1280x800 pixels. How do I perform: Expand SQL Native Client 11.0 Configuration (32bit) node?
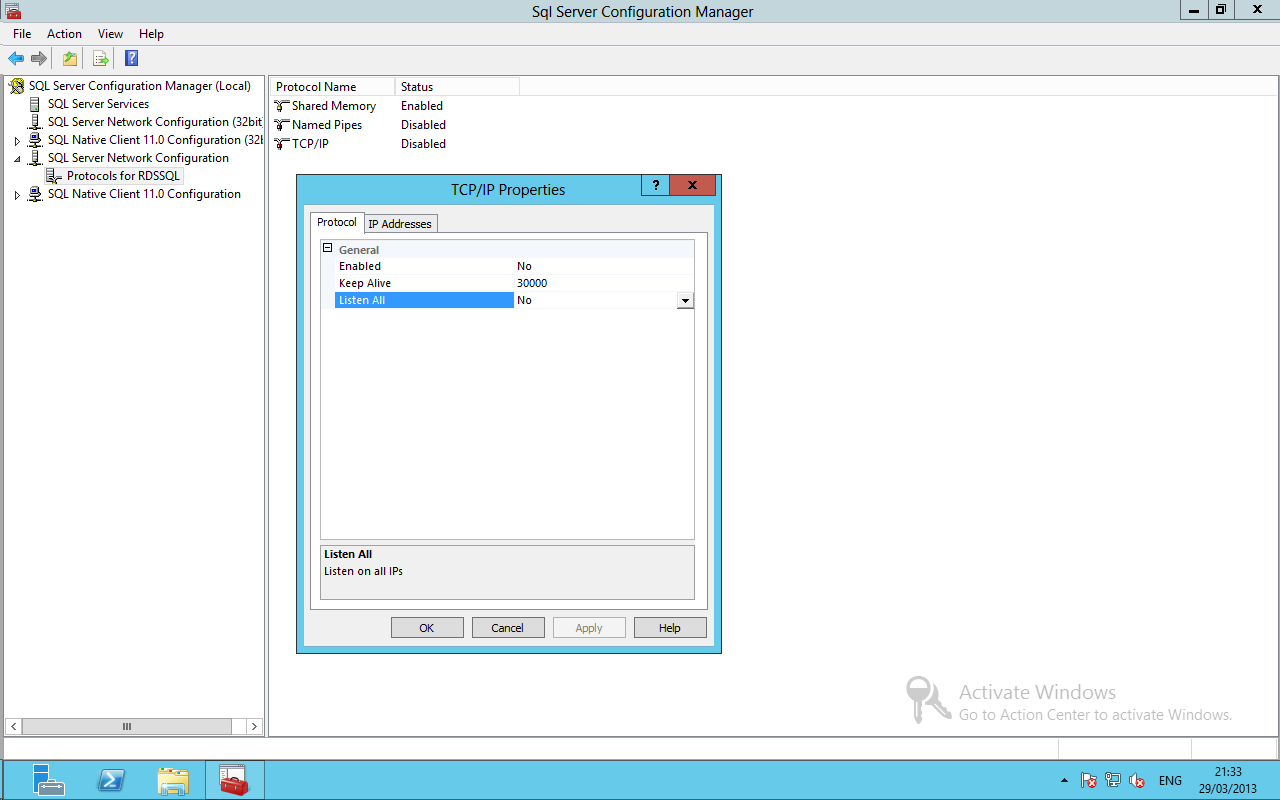tap(17, 141)
